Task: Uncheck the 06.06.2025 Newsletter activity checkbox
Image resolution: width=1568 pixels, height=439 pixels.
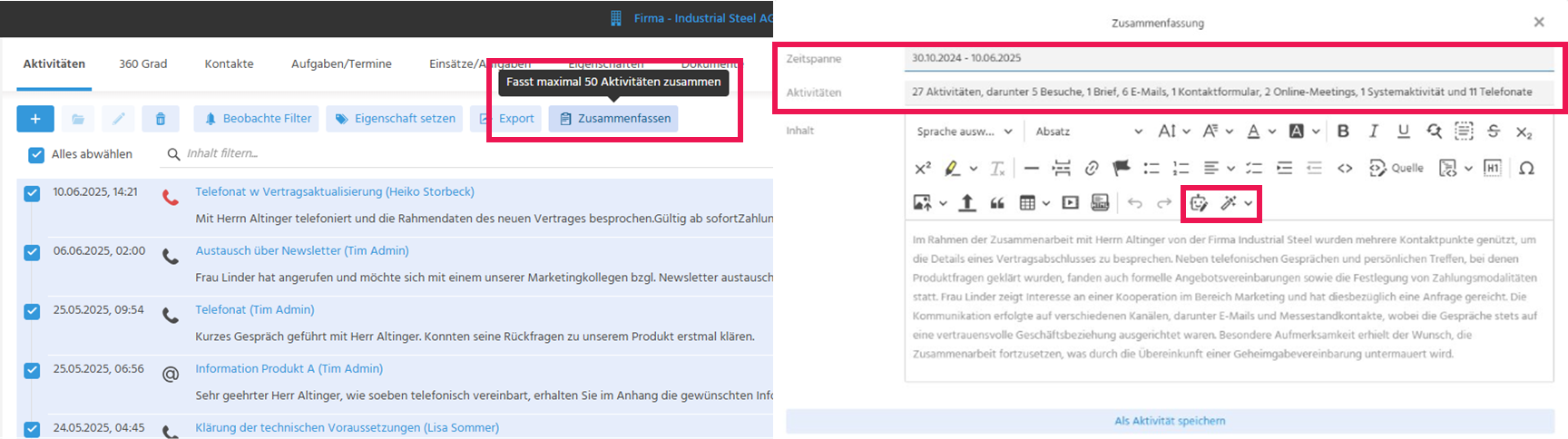Action: pyautogui.click(x=32, y=252)
